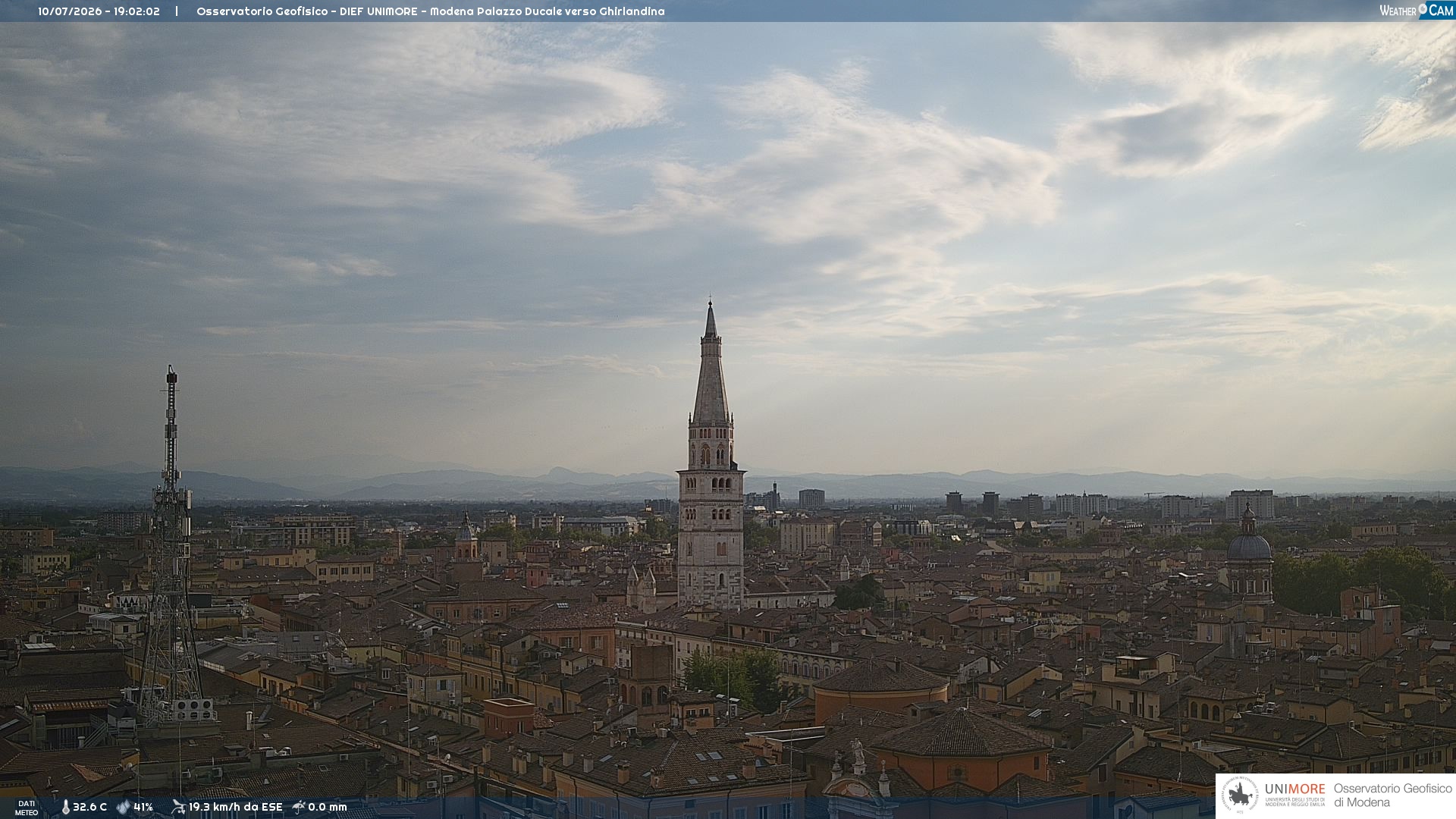
Task: Click the humidity water drops icon
Action: click(123, 808)
